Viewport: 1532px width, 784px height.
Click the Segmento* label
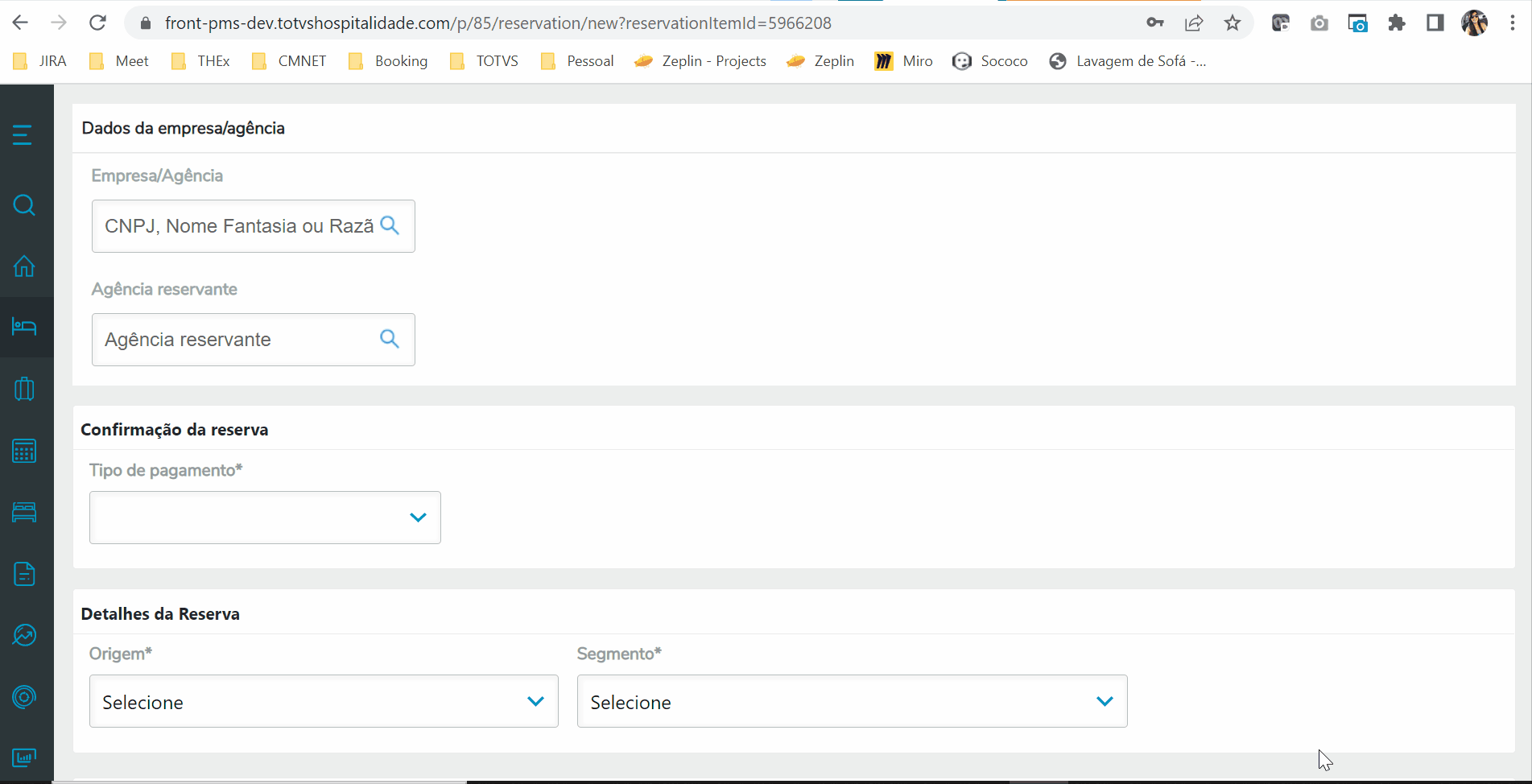(619, 654)
